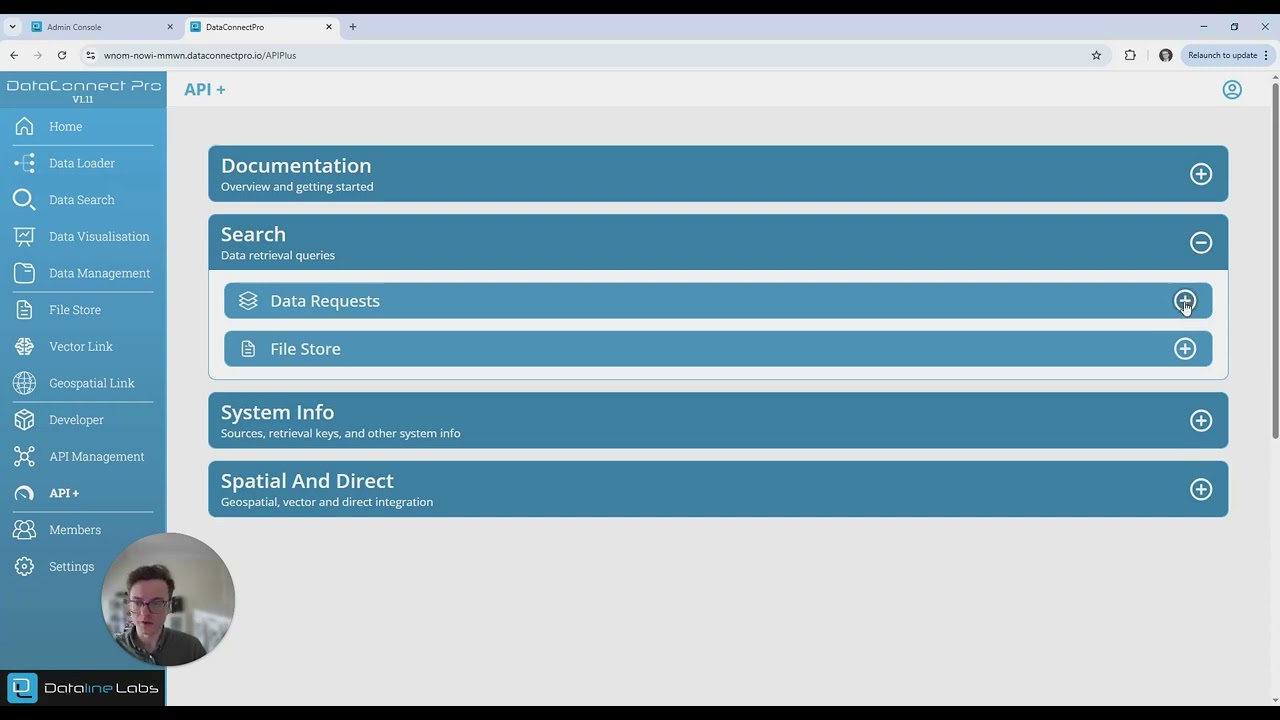1280x720 pixels.
Task: Close the Admin Console tab
Action: coord(170,27)
